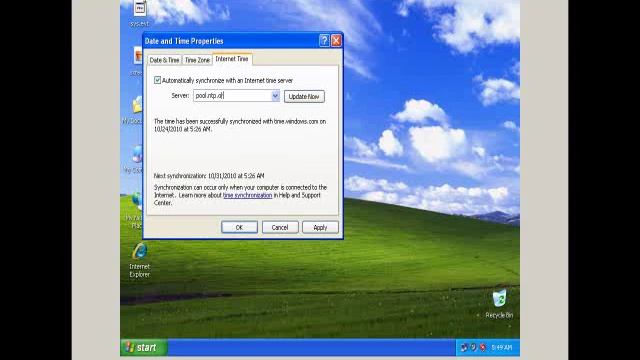Click the Apply button
Screen dimensions: 640x360
(x=320, y=227)
